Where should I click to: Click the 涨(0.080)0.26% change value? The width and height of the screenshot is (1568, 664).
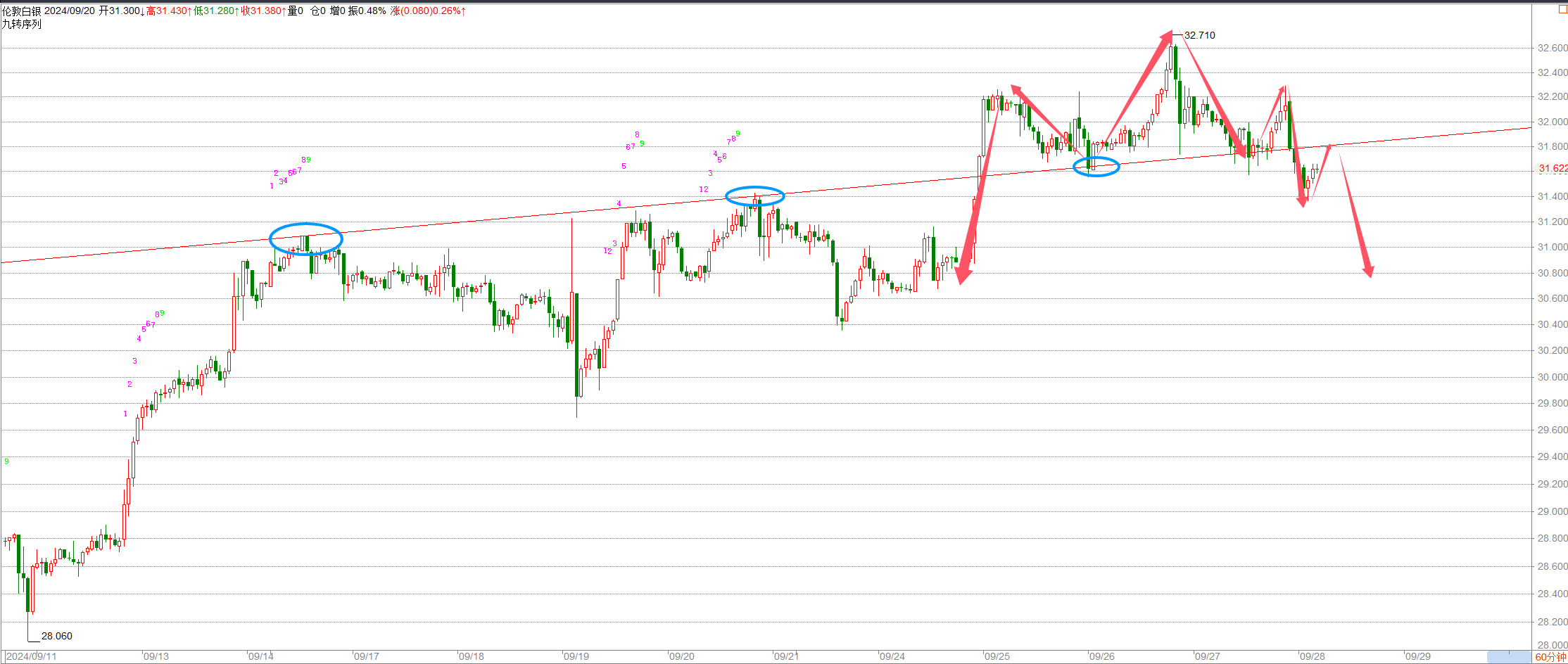click(428, 11)
